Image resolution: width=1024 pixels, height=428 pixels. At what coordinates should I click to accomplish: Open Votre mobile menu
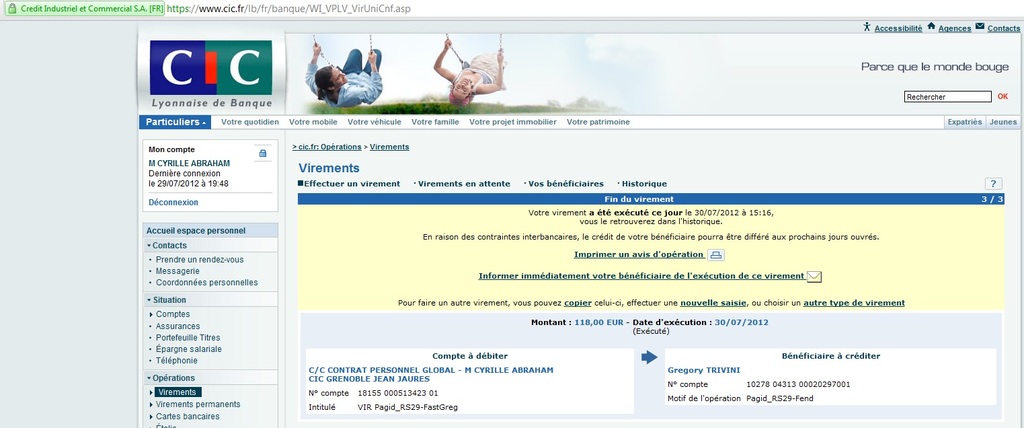coord(313,122)
